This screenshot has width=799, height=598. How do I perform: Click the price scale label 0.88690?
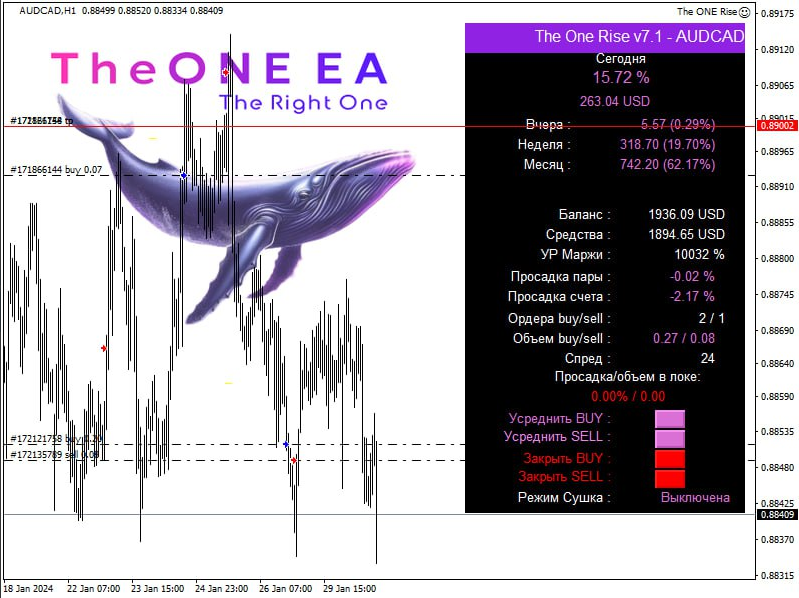coord(777,331)
